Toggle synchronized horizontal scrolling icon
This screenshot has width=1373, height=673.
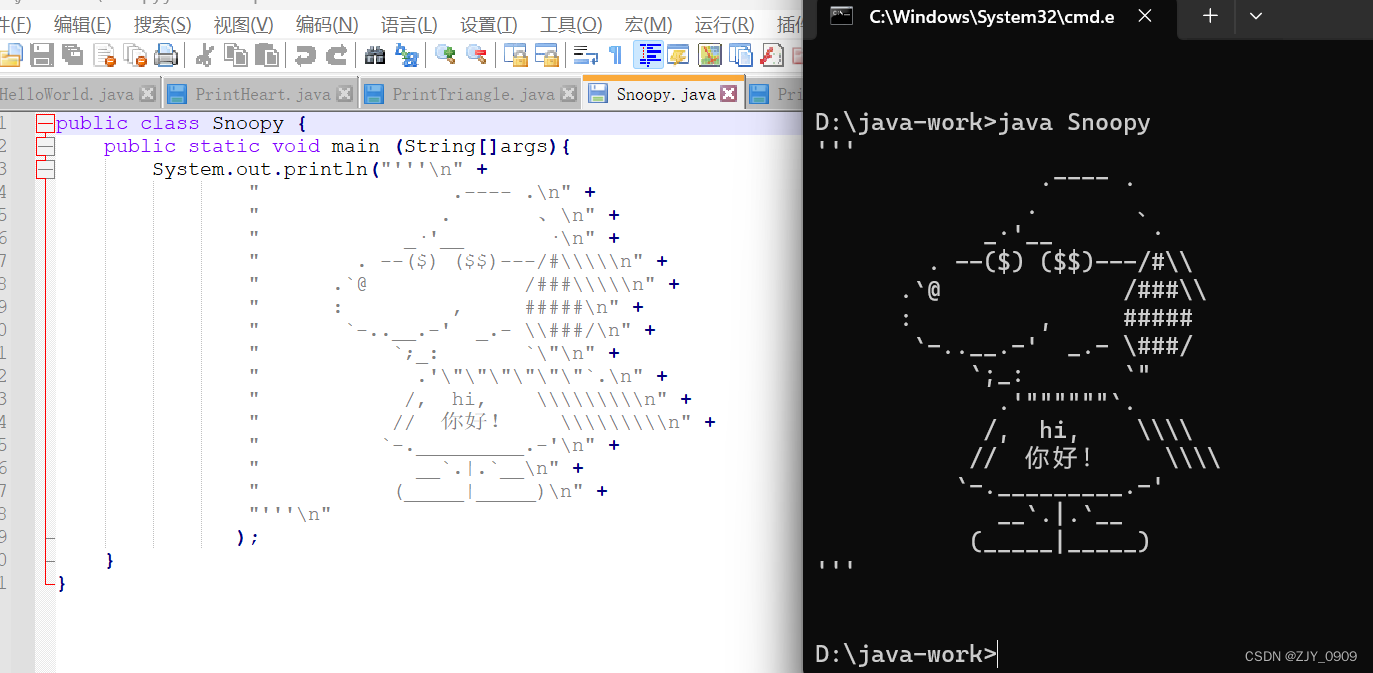(x=547, y=55)
